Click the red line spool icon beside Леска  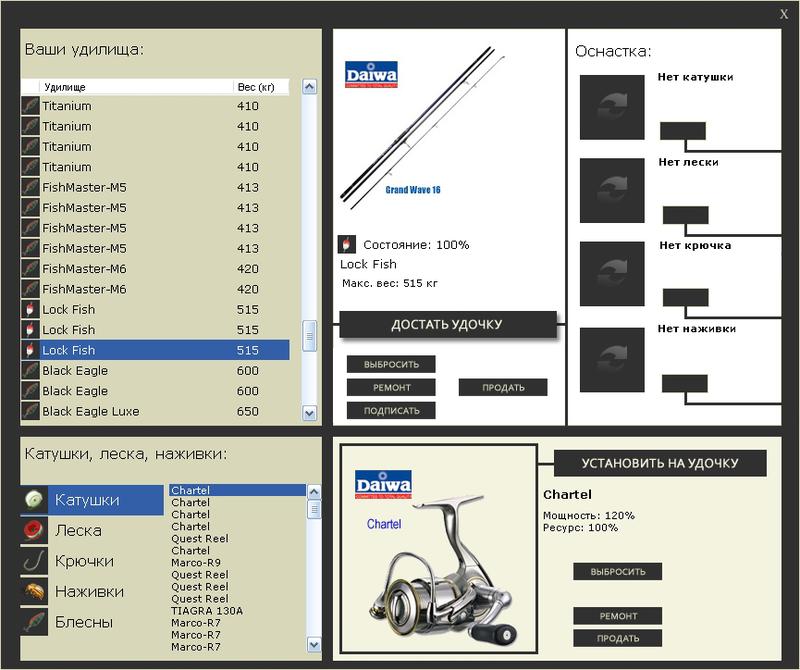(x=34, y=531)
